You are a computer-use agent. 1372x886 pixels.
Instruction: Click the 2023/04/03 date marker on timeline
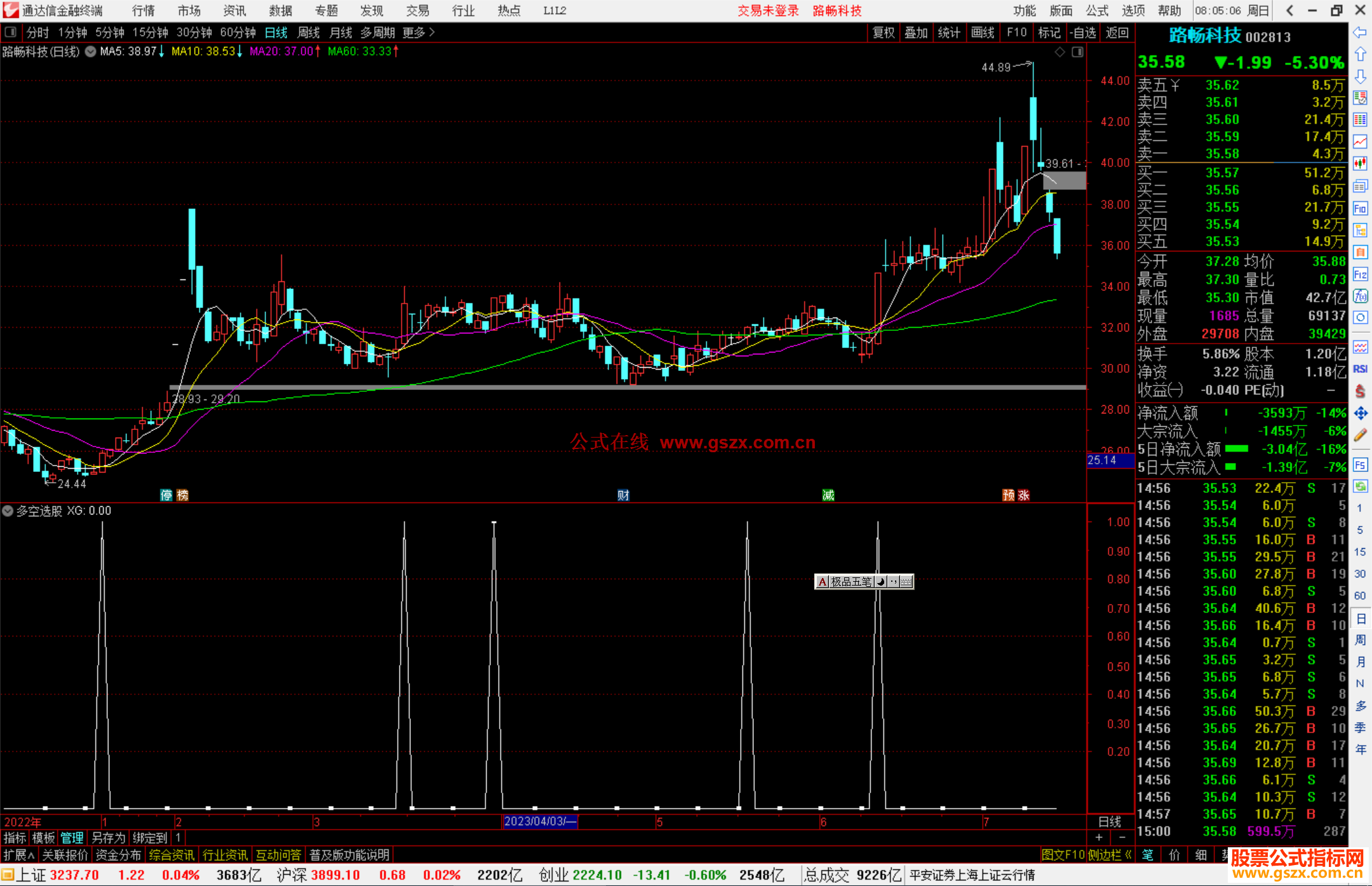pos(539,821)
